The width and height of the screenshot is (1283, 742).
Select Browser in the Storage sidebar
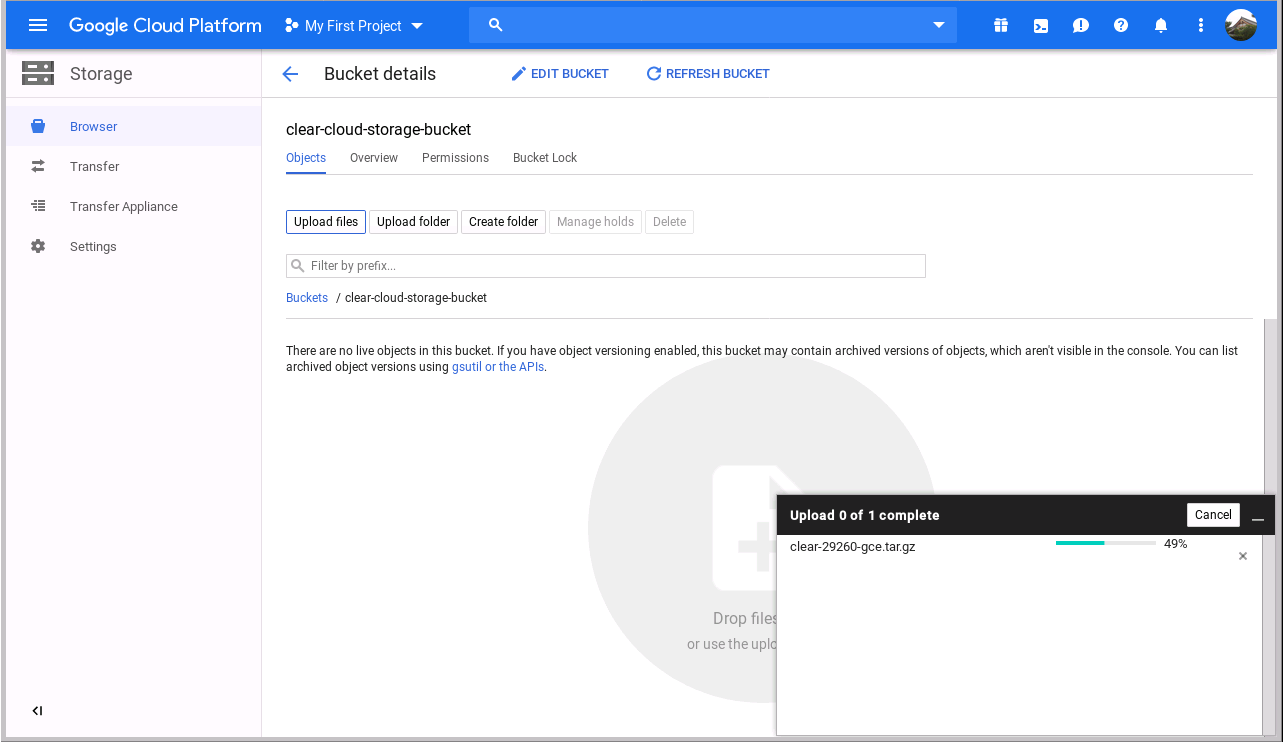[134, 127]
